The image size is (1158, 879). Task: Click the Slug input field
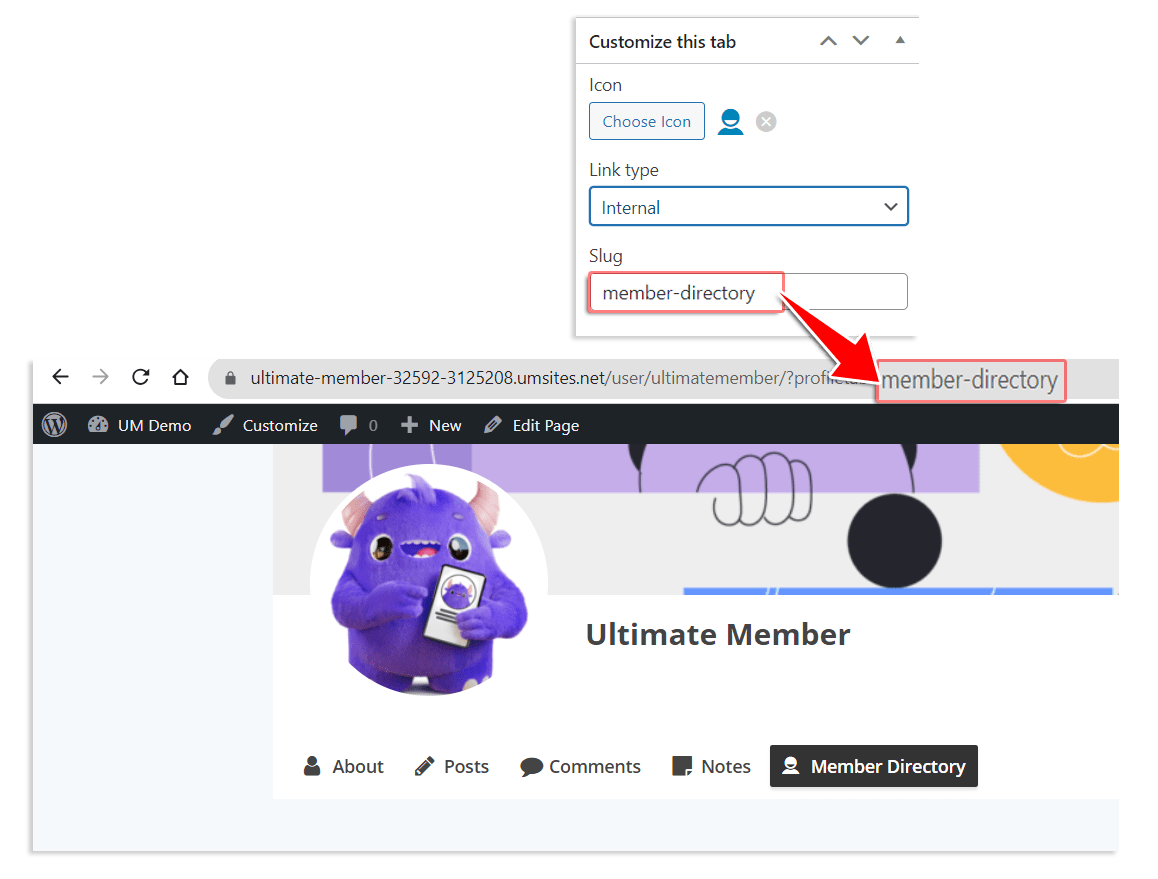(748, 293)
